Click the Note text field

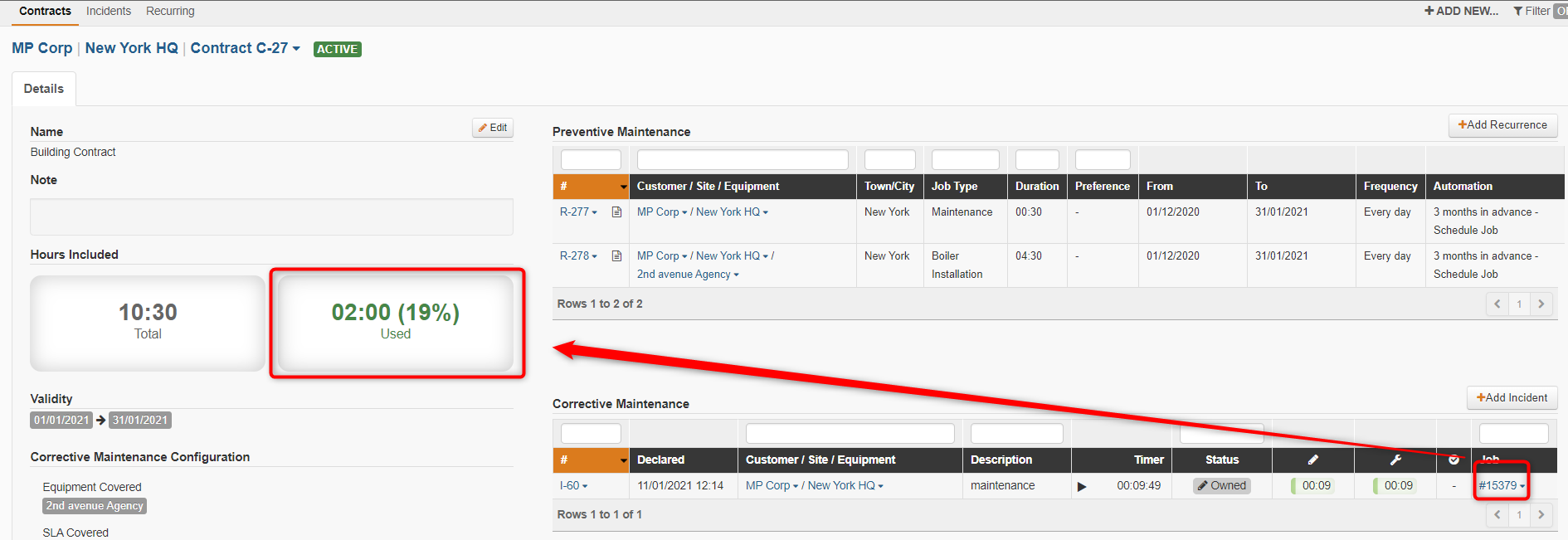pyautogui.click(x=271, y=216)
